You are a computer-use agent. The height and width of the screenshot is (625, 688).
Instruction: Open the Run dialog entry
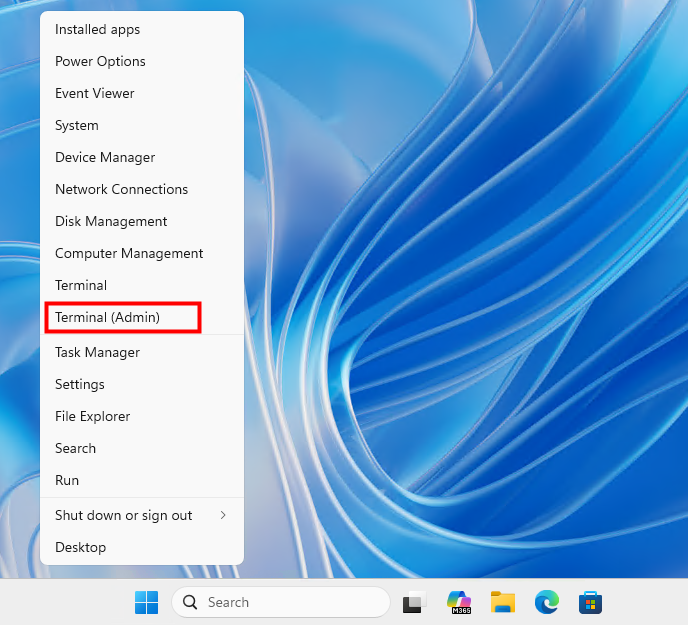pyautogui.click(x=142, y=481)
